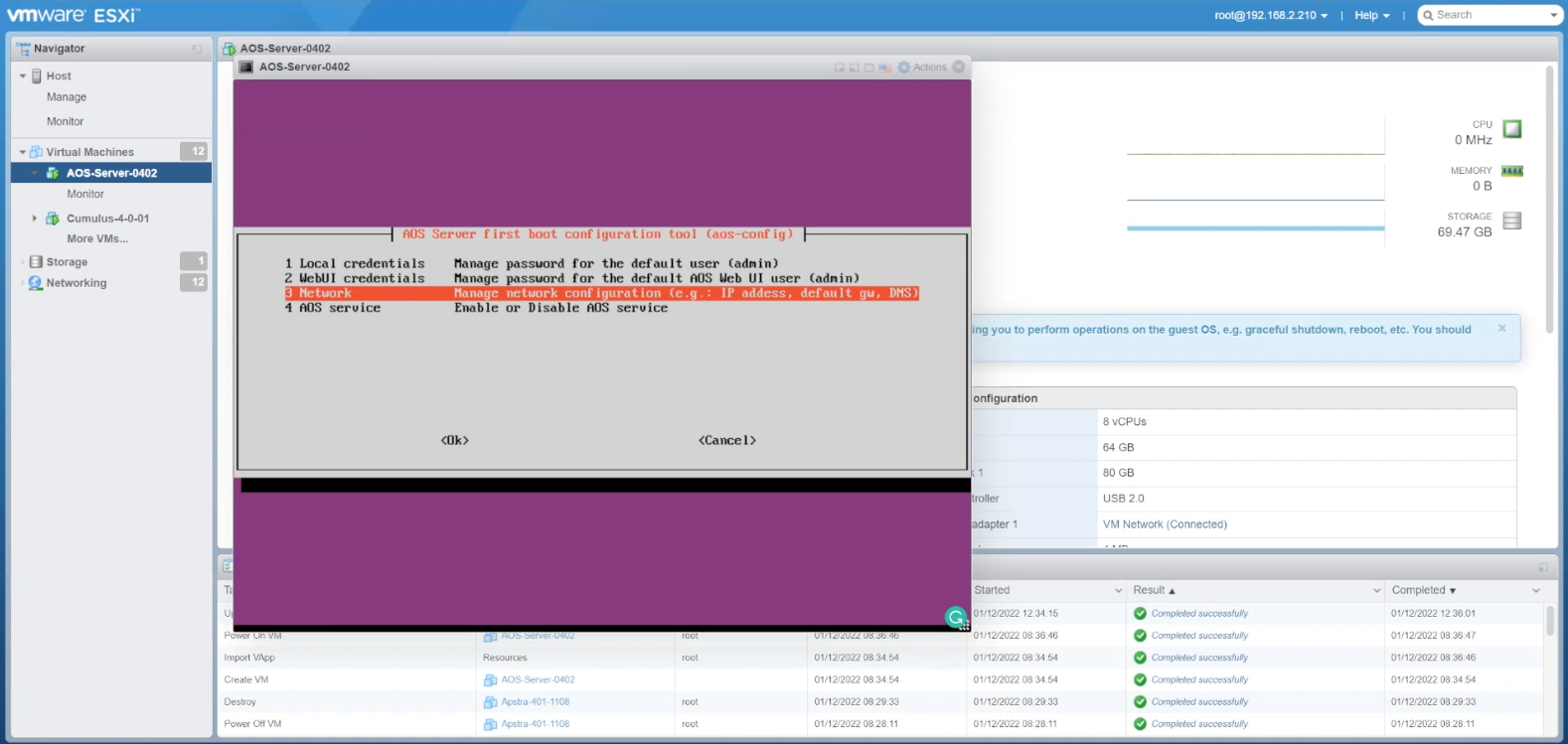This screenshot has width=1568, height=744.
Task: Open Monitor under Host
Action: click(x=66, y=121)
